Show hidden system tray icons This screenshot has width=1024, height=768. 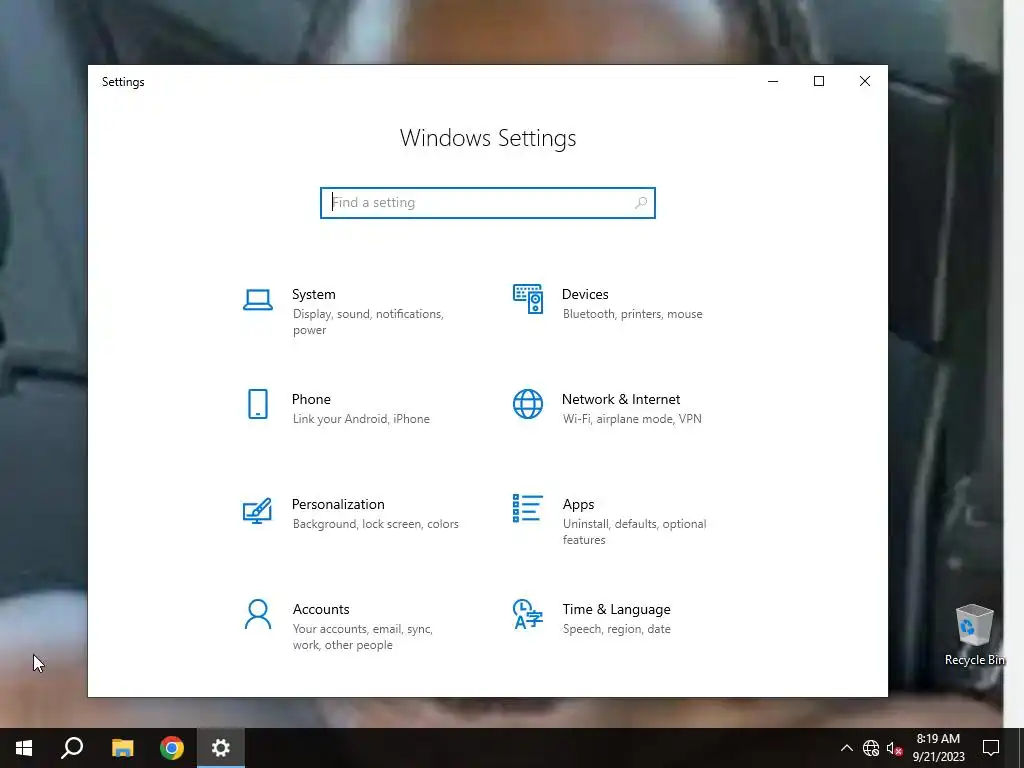[x=846, y=748]
